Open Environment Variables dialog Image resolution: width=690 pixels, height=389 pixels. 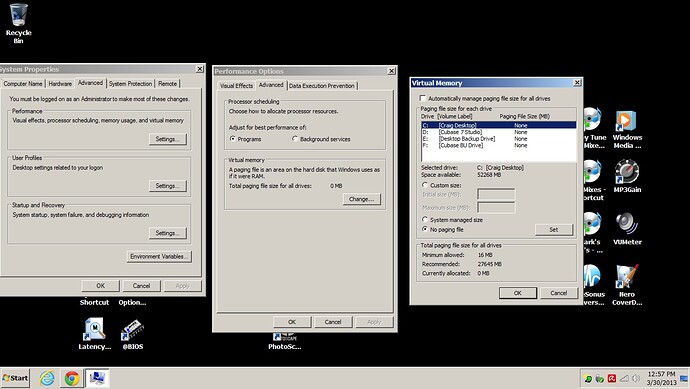(x=159, y=257)
